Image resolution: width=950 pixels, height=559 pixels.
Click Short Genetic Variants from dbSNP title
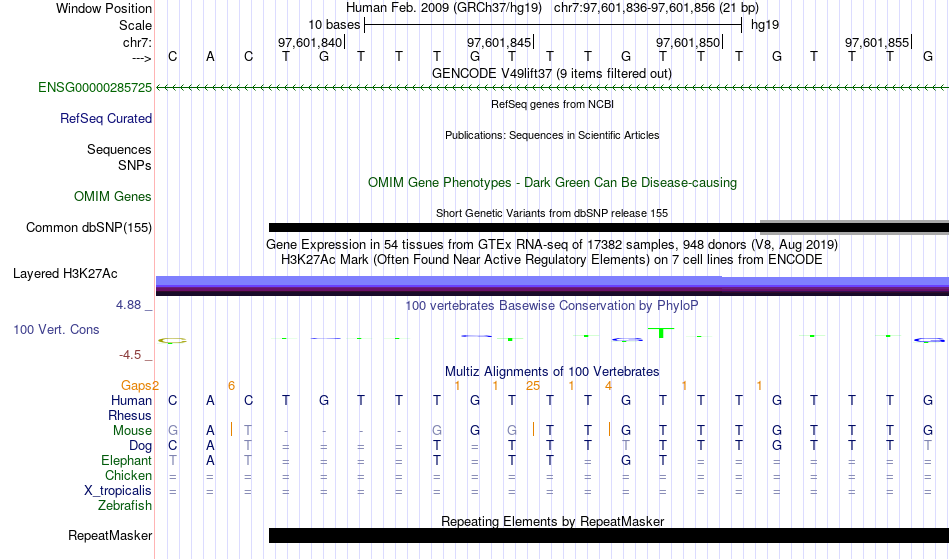click(552, 213)
